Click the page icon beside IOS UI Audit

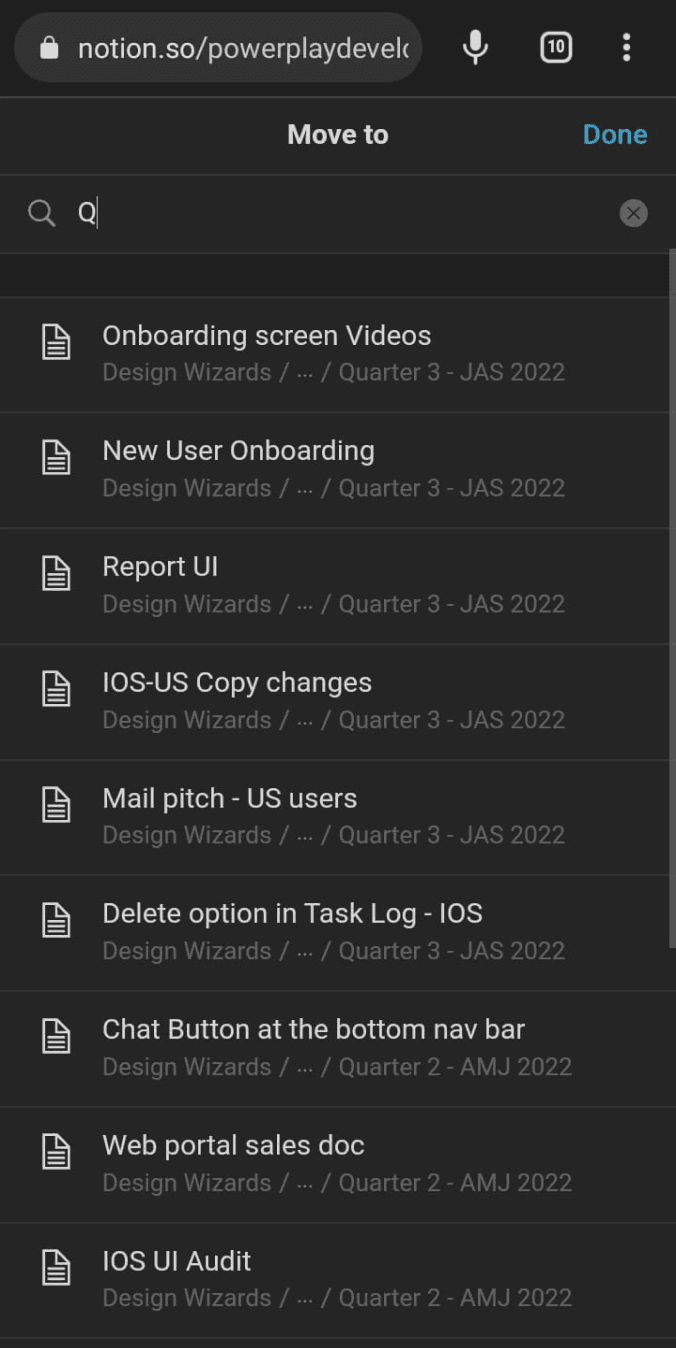point(56,1268)
